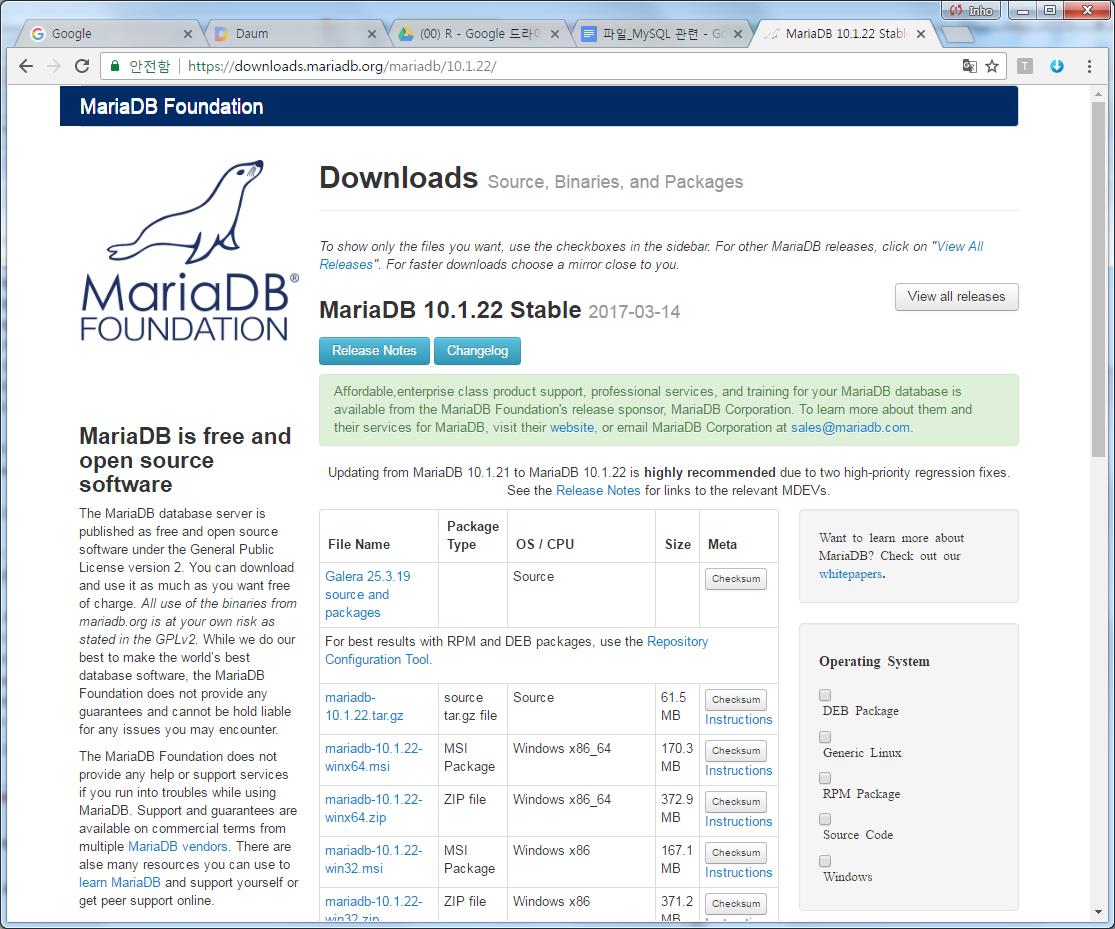Close the Google tab
The image size is (1115, 929).
click(188, 33)
